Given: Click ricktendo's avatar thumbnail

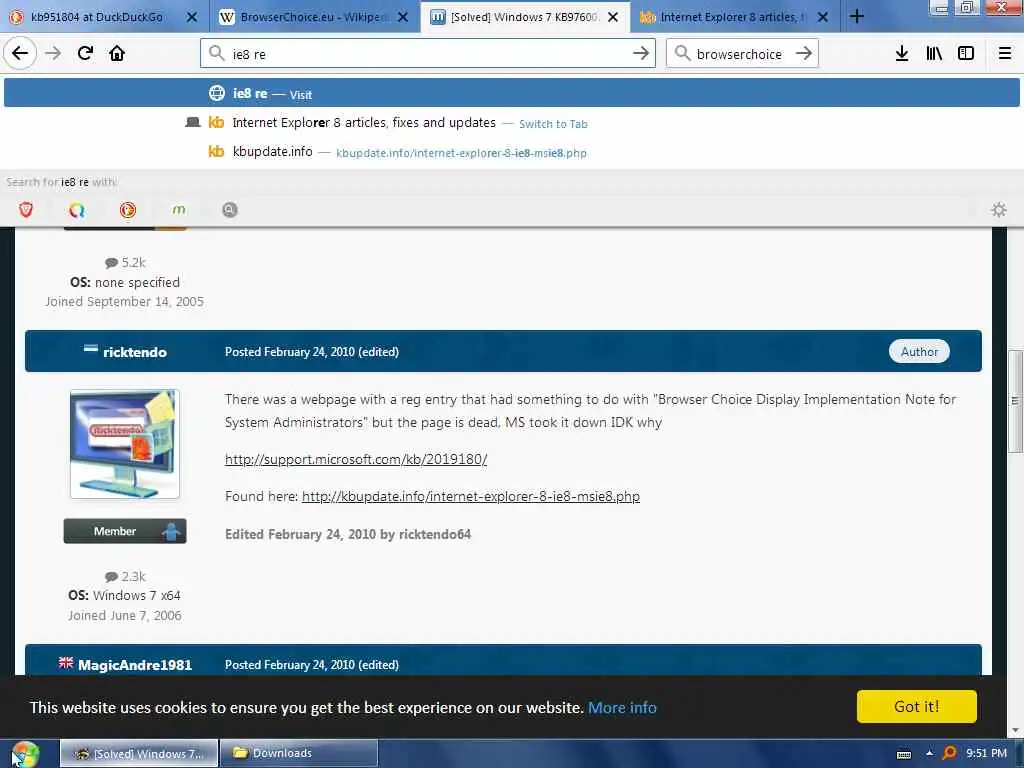Looking at the screenshot, I should [x=125, y=444].
